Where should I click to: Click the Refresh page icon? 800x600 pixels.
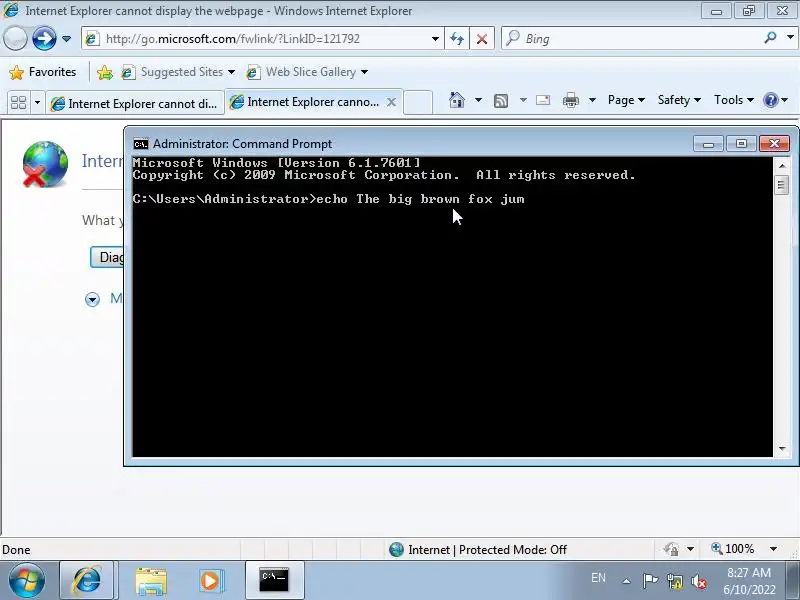(457, 39)
